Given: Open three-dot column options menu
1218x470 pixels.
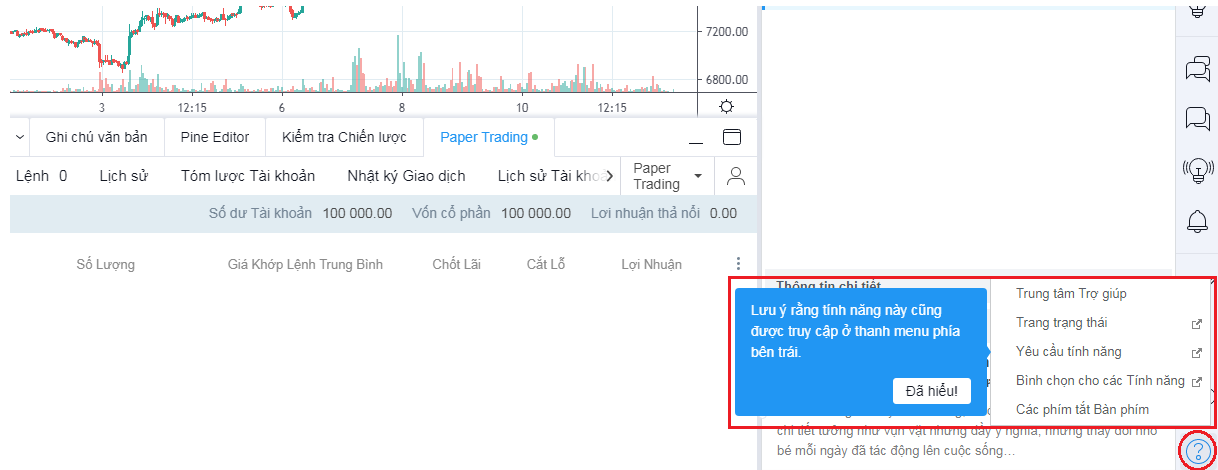Looking at the screenshot, I should click(738, 264).
